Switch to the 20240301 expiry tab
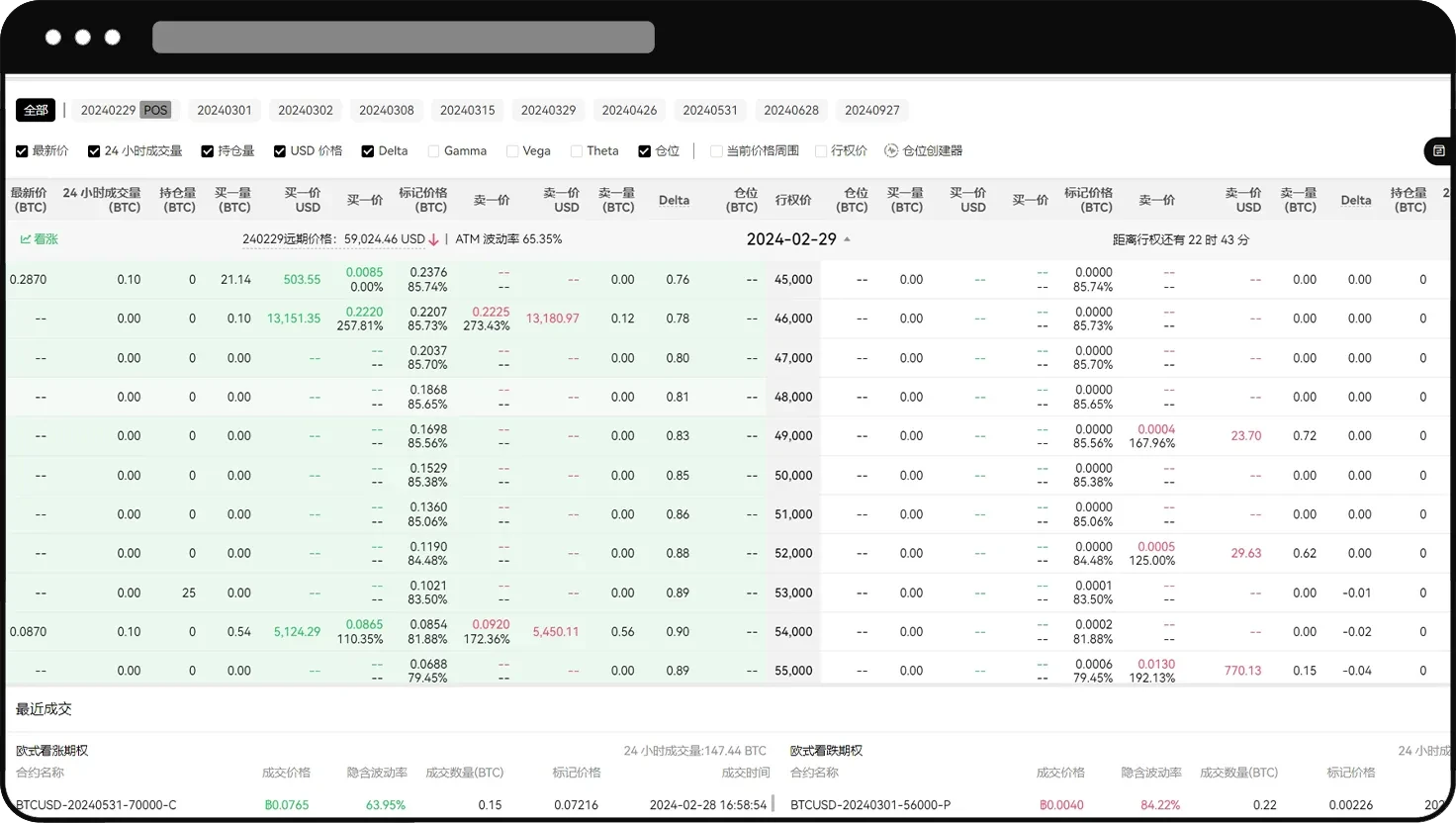1456x823 pixels. point(225,110)
